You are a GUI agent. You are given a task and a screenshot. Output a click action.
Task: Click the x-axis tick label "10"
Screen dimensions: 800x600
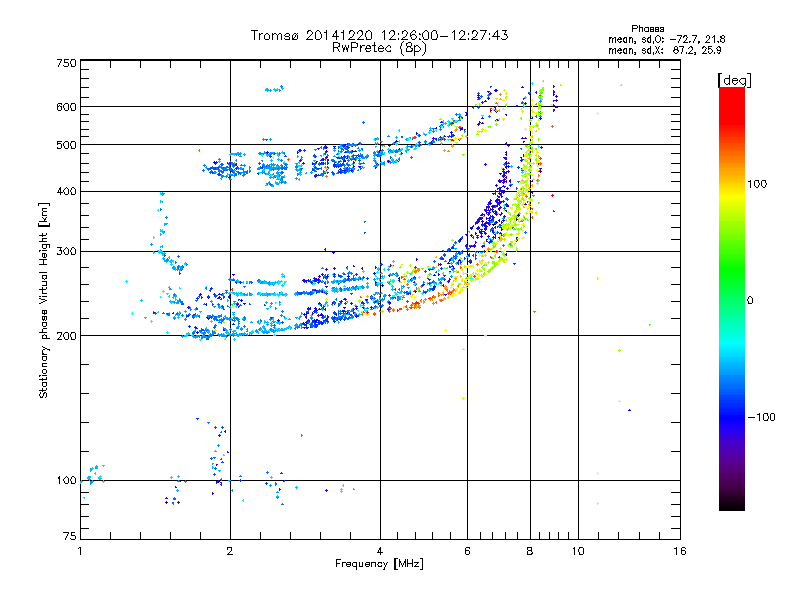[578, 551]
